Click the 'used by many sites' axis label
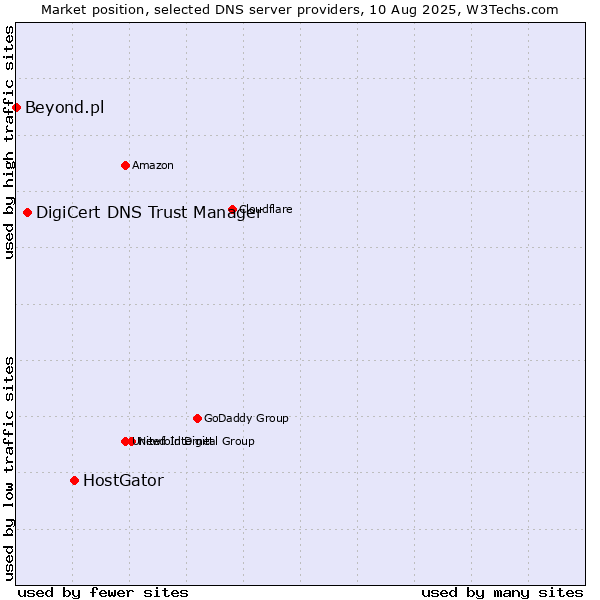 click(502, 593)
